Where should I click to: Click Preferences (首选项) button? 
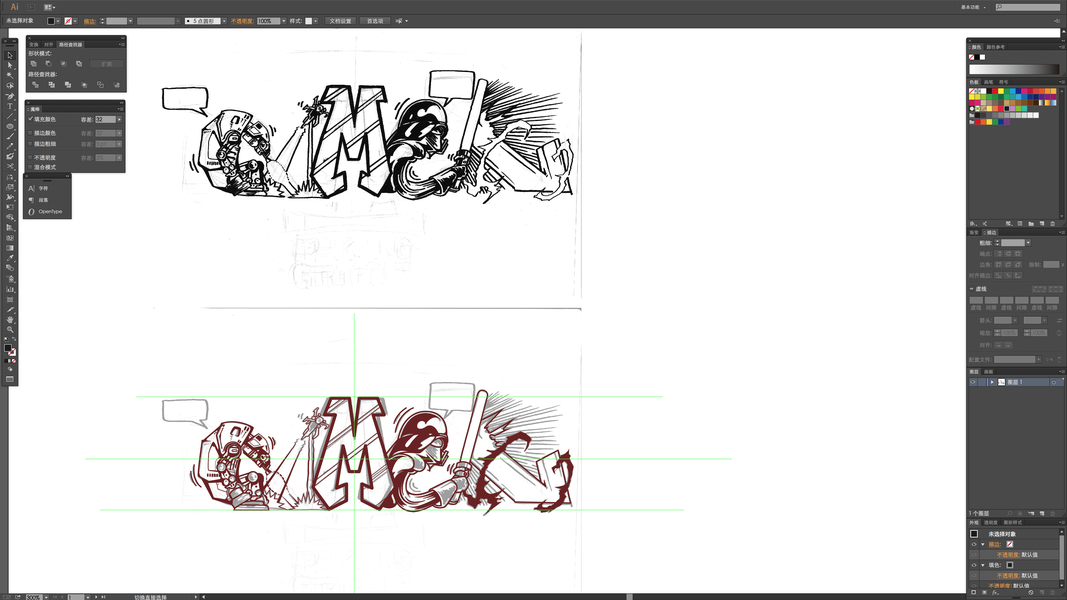[x=375, y=21]
